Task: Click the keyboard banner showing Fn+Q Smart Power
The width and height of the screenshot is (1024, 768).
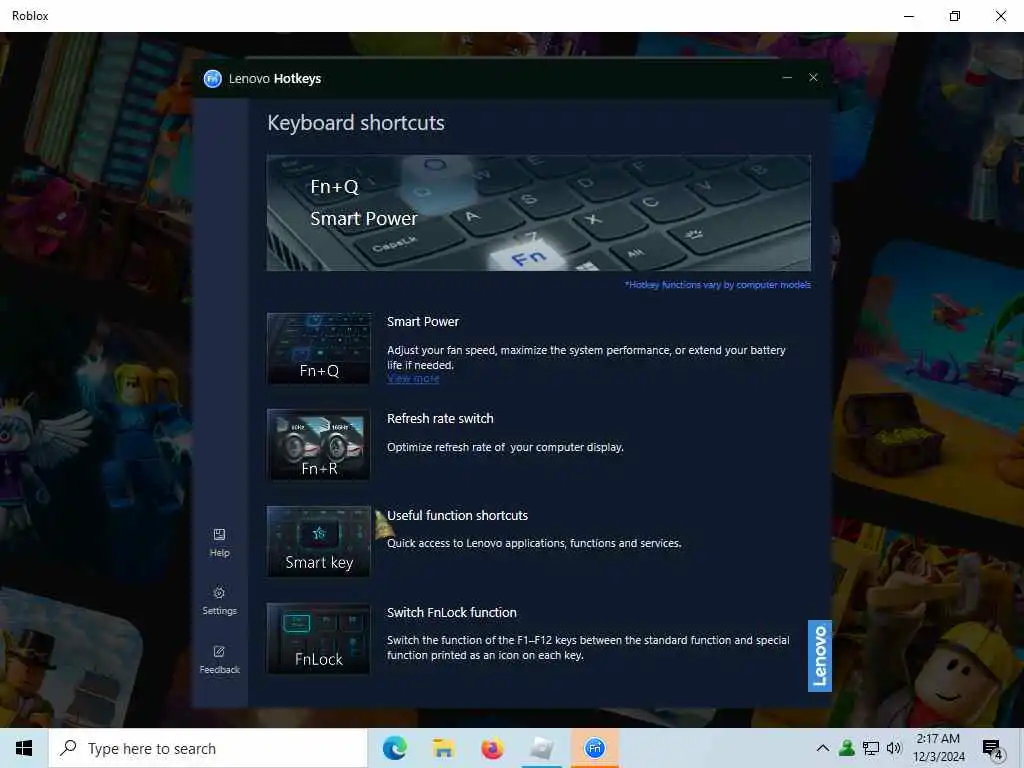Action: [x=539, y=213]
